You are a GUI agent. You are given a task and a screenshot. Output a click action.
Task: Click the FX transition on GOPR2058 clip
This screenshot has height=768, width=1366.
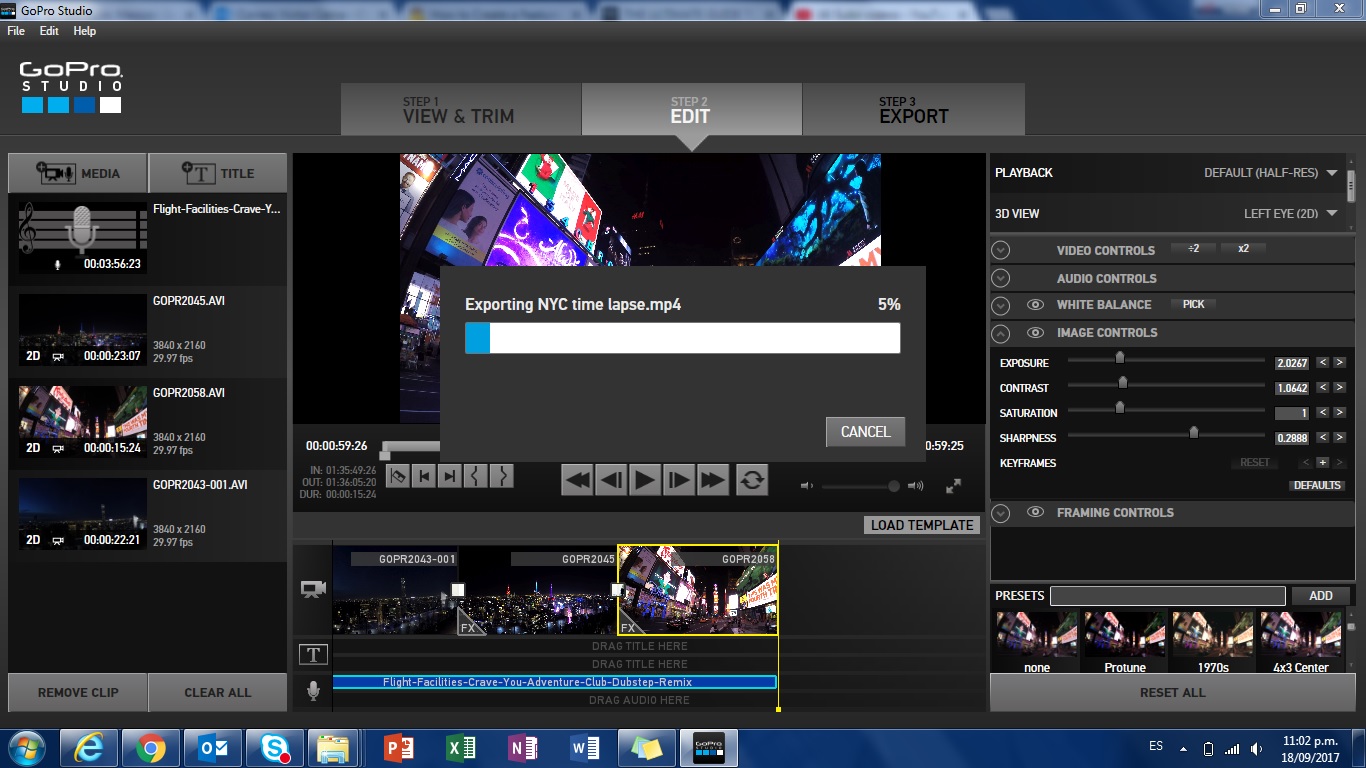click(628, 626)
